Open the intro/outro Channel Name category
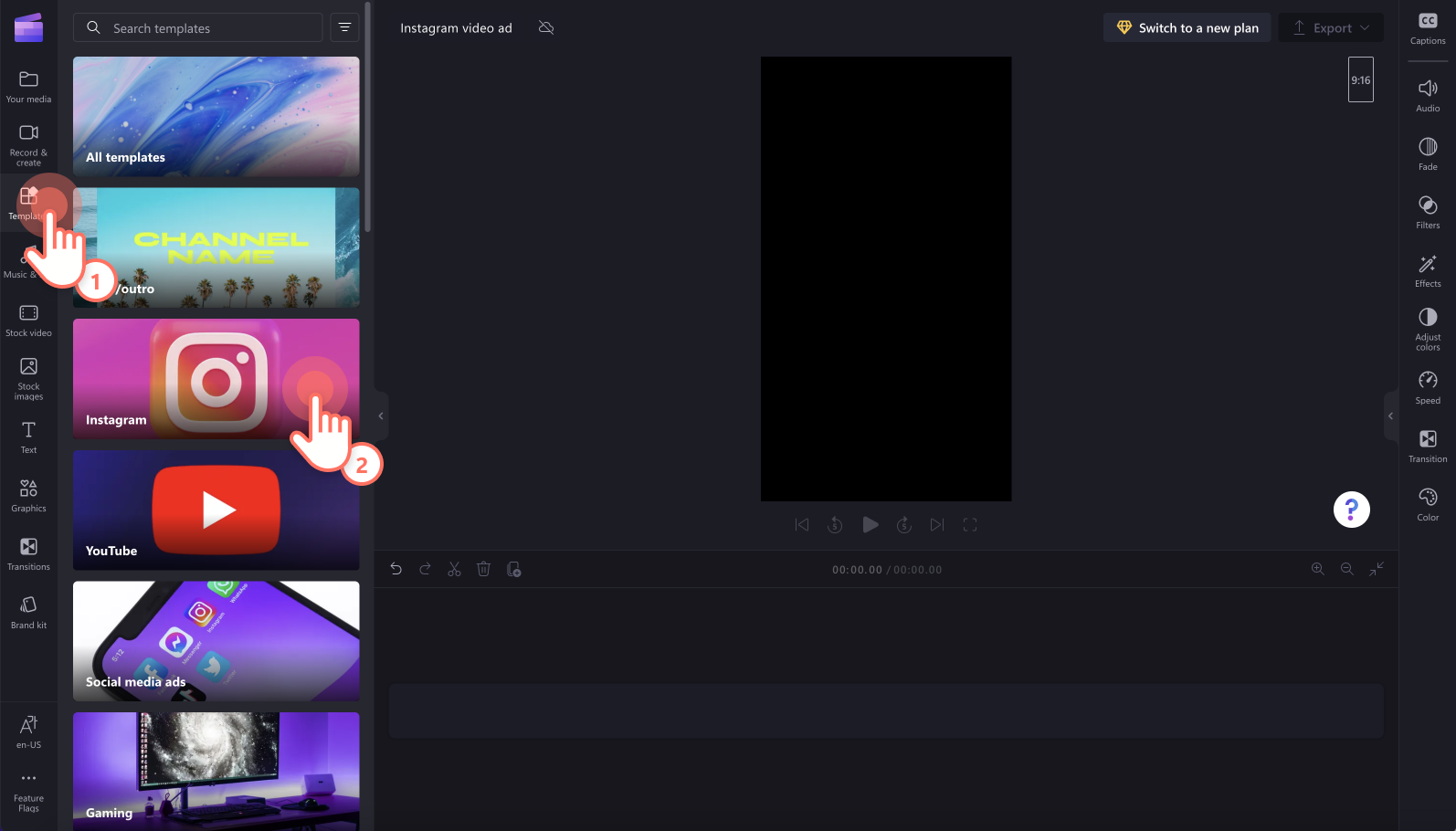The image size is (1456, 831). 216,247
